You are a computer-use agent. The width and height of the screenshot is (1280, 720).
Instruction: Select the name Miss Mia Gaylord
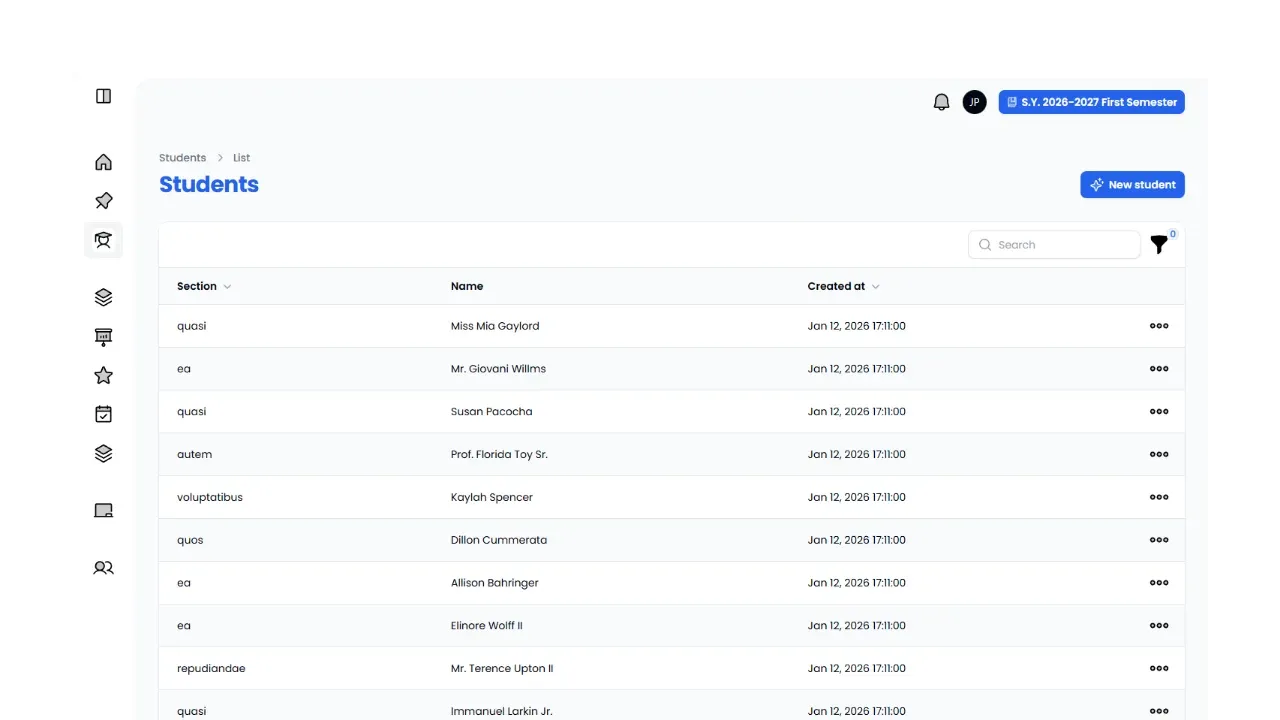pyautogui.click(x=495, y=326)
